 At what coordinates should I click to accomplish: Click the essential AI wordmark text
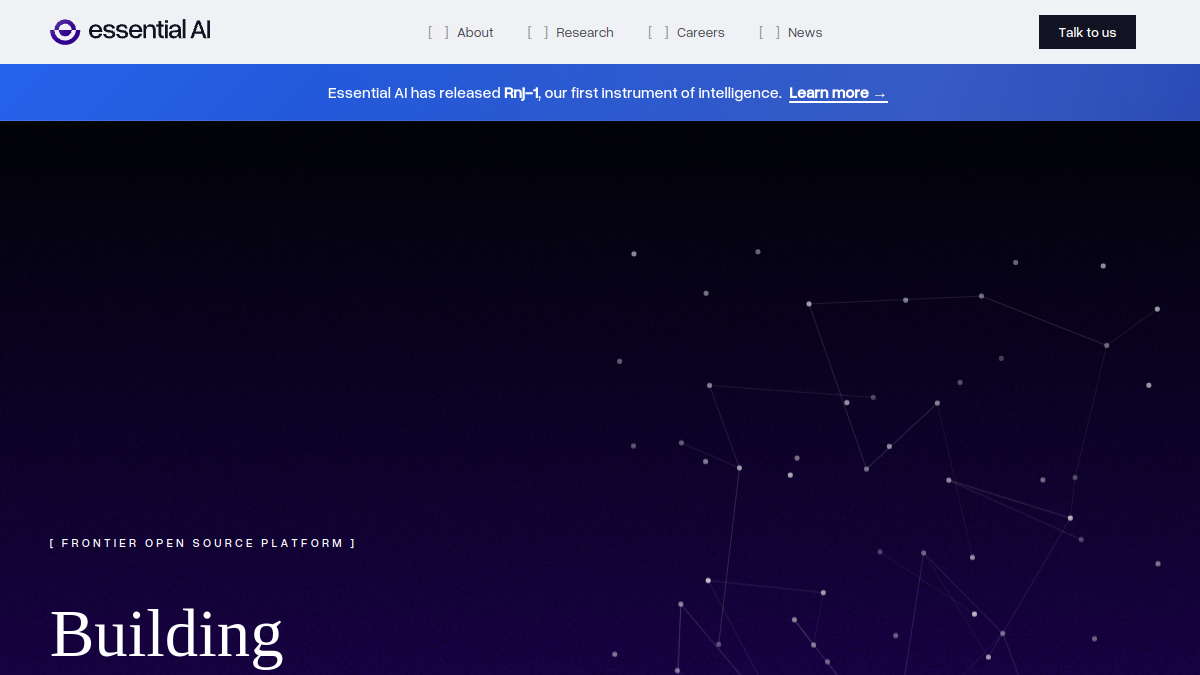click(x=149, y=31)
